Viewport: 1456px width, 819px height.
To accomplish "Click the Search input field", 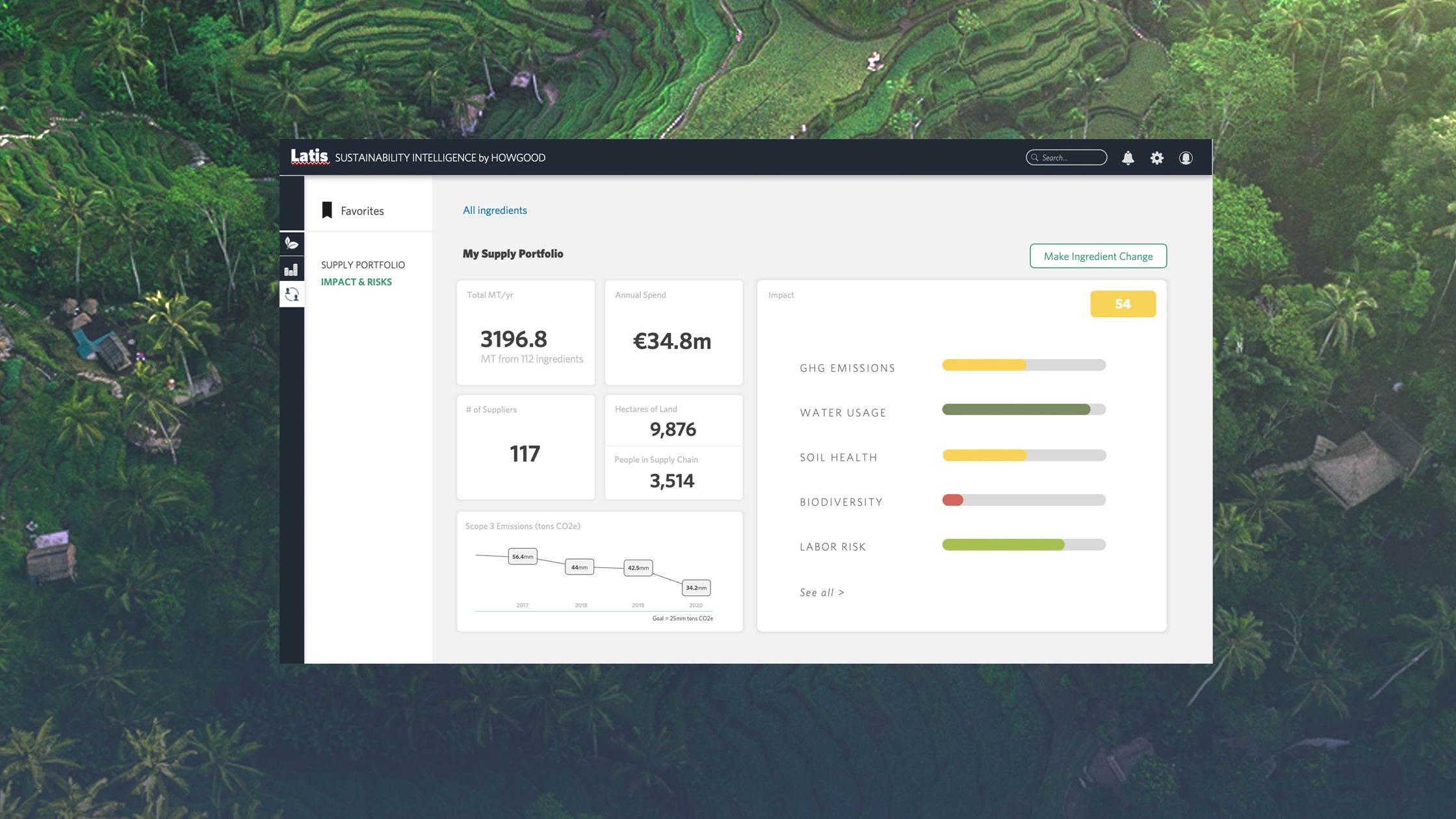I will (x=1067, y=157).
